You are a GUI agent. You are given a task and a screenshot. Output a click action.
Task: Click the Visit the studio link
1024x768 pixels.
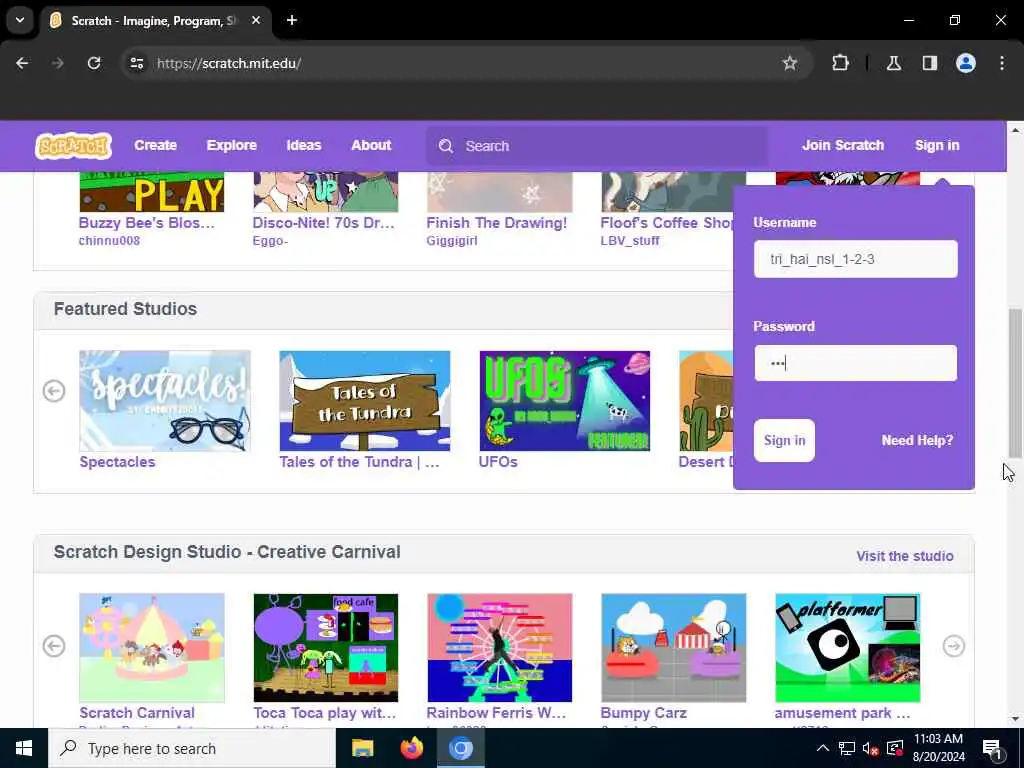904,556
